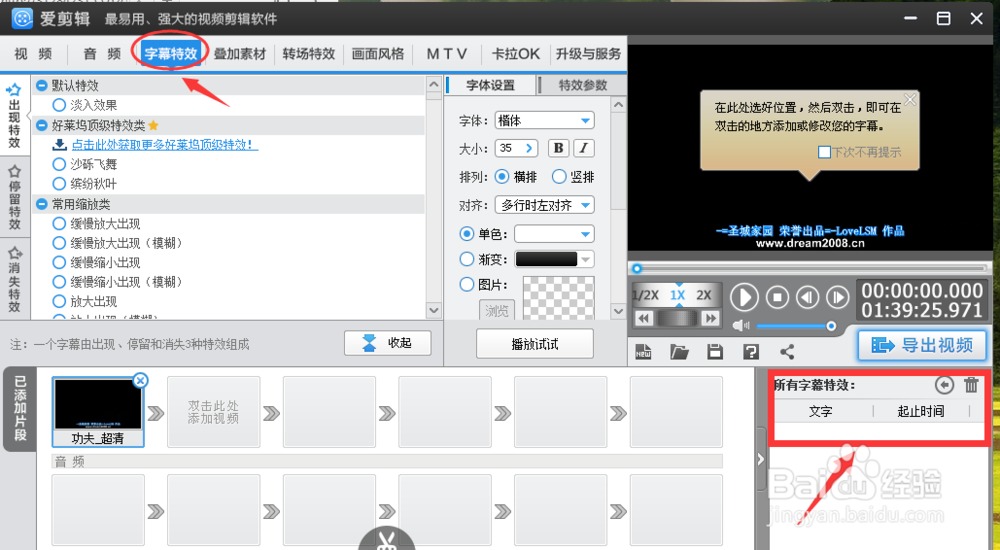Open the 叠加素材 tab
The width and height of the screenshot is (1000, 550).
click(240, 54)
